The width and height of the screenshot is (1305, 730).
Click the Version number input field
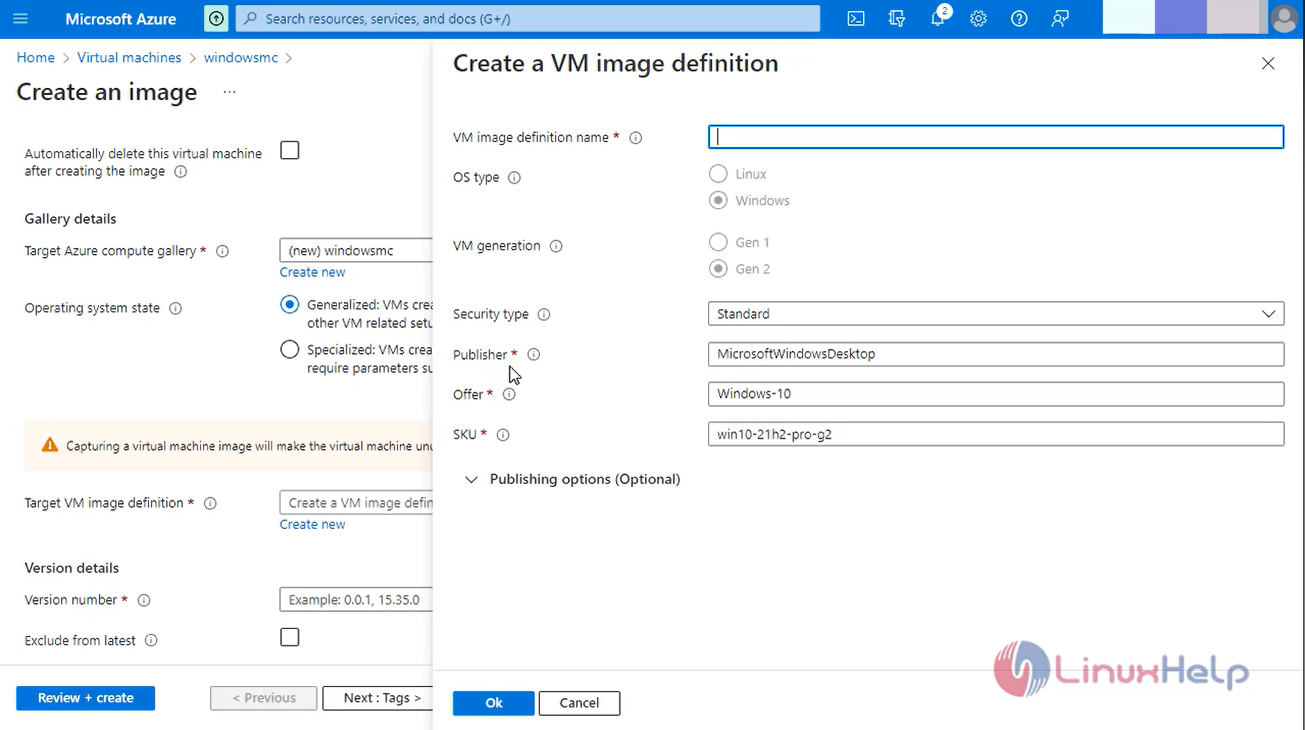(x=356, y=600)
